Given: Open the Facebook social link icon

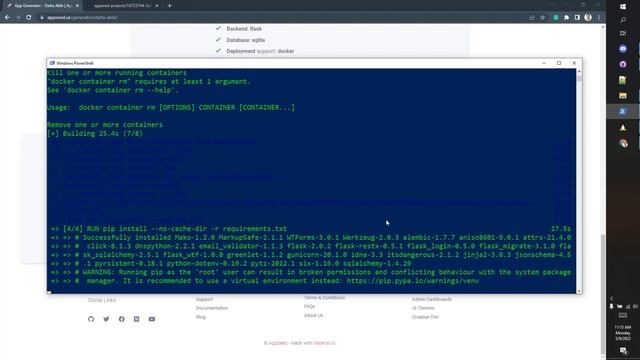Looking at the screenshot, I should pyautogui.click(x=122, y=319).
